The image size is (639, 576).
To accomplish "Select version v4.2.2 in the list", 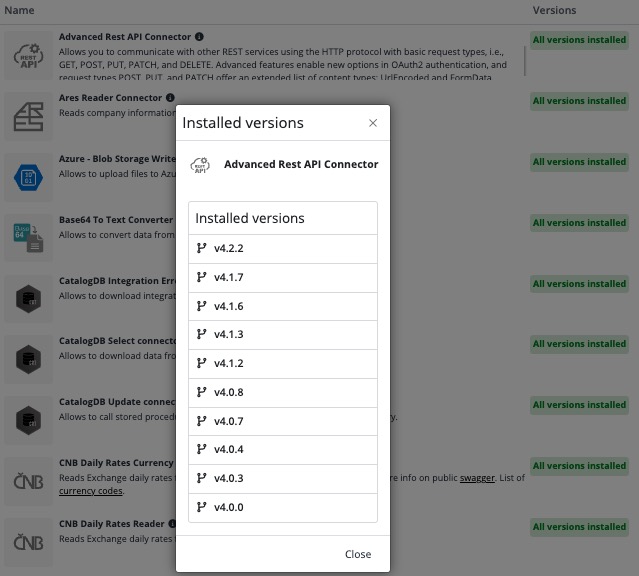I will click(x=282, y=249).
